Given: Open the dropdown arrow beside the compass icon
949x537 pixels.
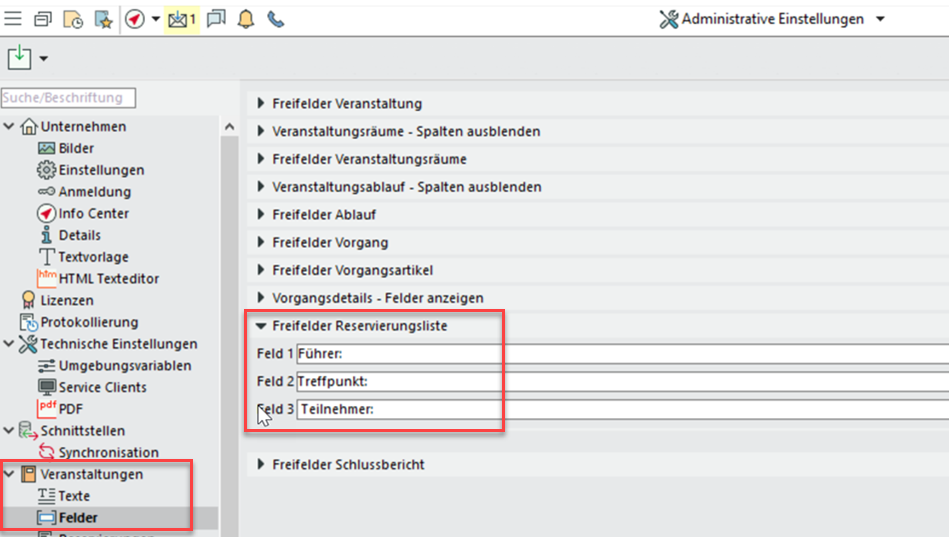Looking at the screenshot, I should [156, 19].
